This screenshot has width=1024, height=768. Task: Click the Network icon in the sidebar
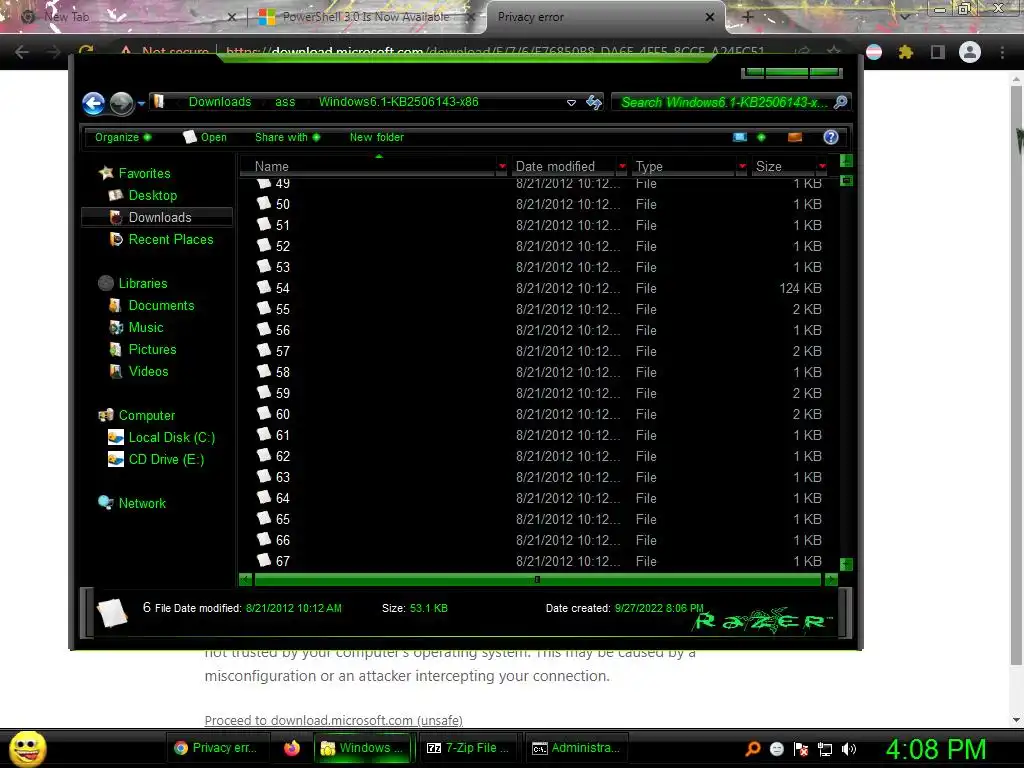click(x=105, y=503)
